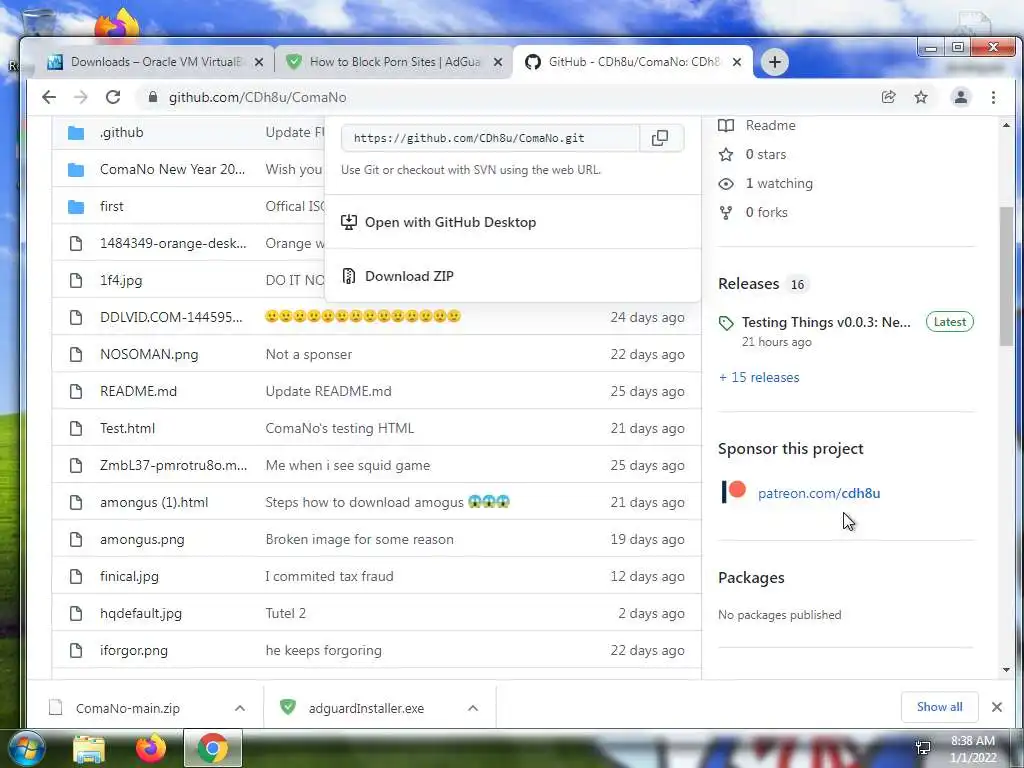This screenshot has height=768, width=1024.
Task: Click the folder icon of the .github row
Action: pyautogui.click(x=76, y=133)
